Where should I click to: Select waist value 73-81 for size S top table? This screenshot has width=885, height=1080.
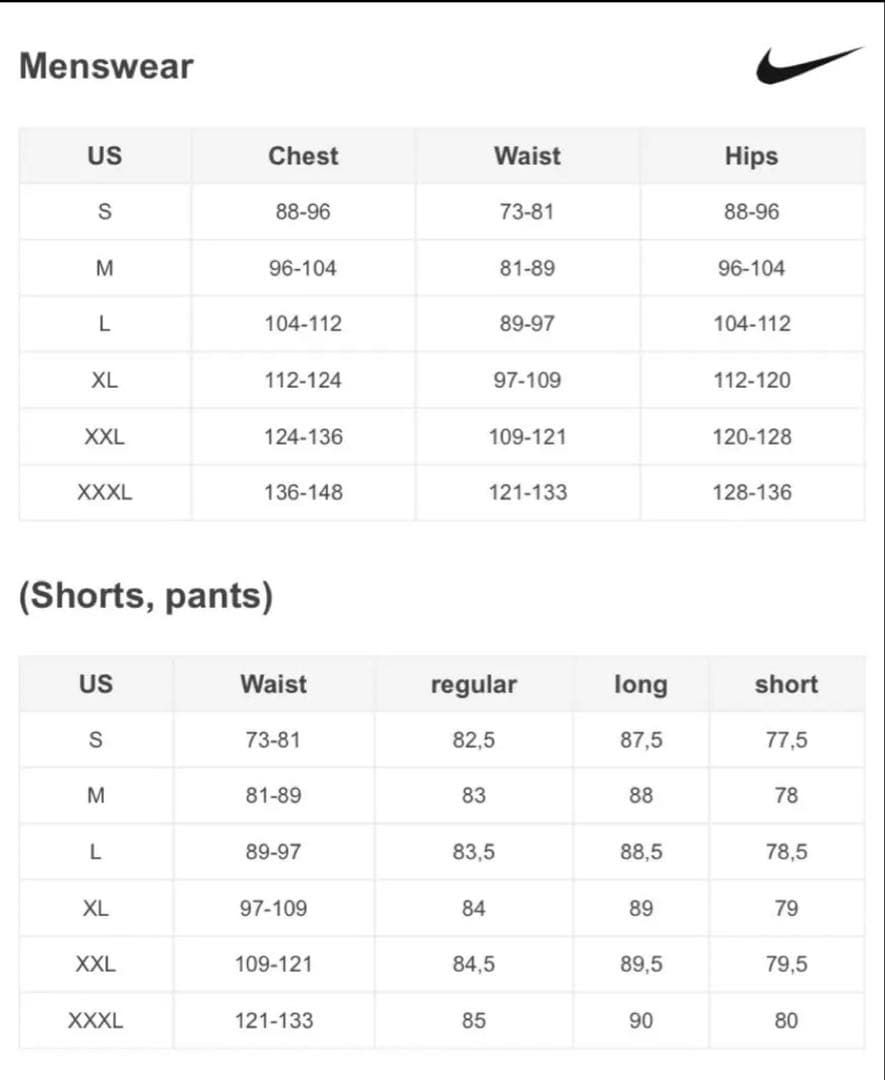[527, 211]
